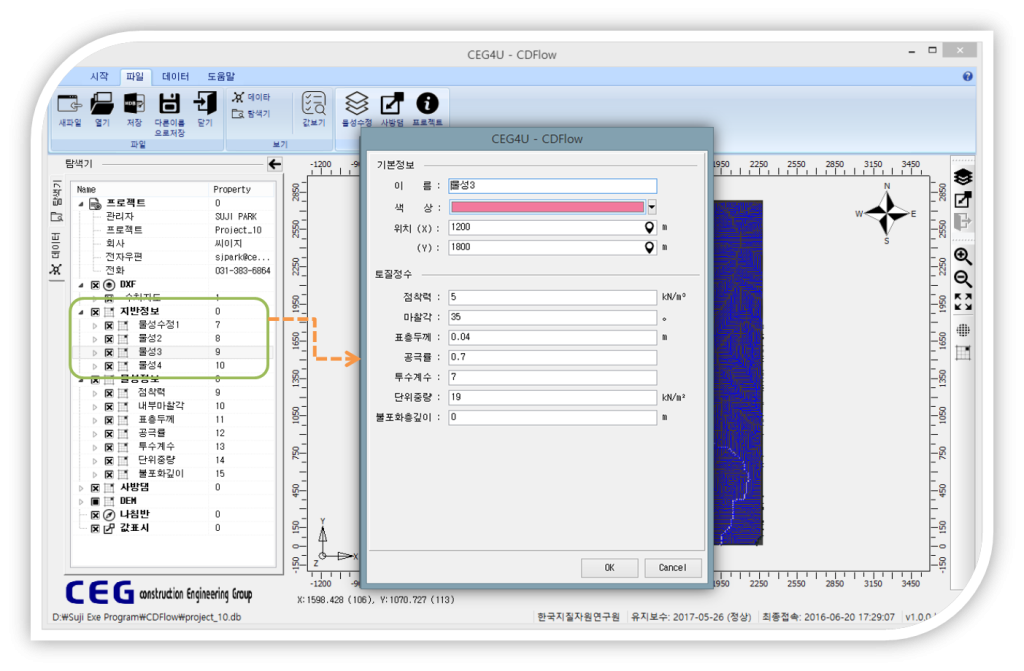The width and height of the screenshot is (1024, 671).
Task: Collapse the 탐색기 panel with the back arrow
Action: click(275, 164)
